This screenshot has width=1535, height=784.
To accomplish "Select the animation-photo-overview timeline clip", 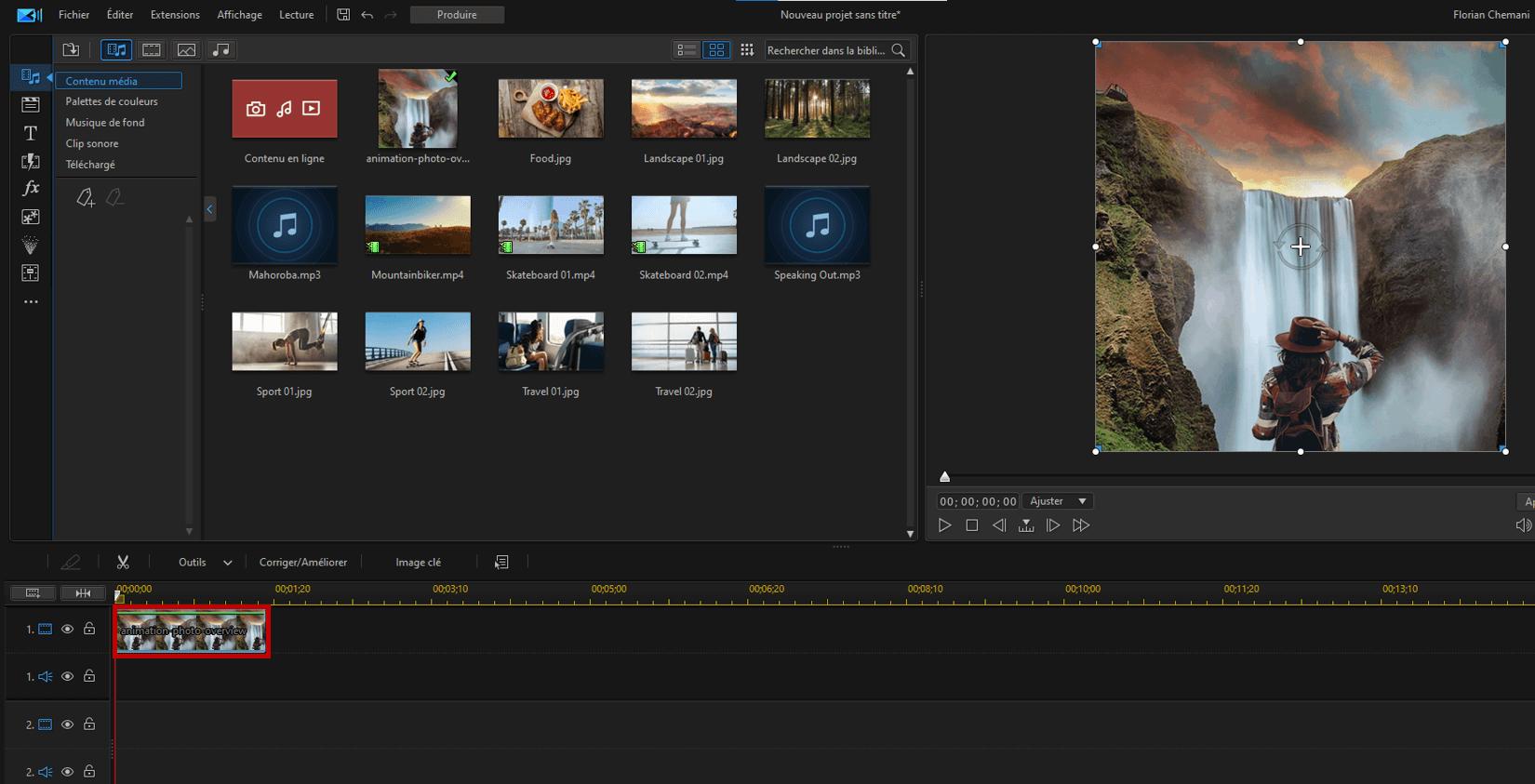I will 192,631.
